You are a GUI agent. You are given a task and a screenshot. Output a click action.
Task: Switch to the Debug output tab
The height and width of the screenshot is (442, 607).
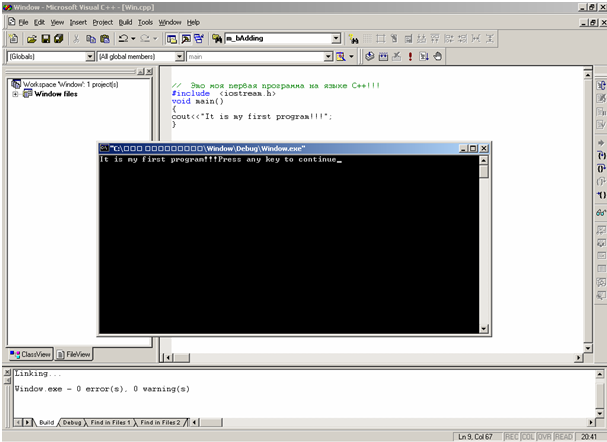coord(72,423)
